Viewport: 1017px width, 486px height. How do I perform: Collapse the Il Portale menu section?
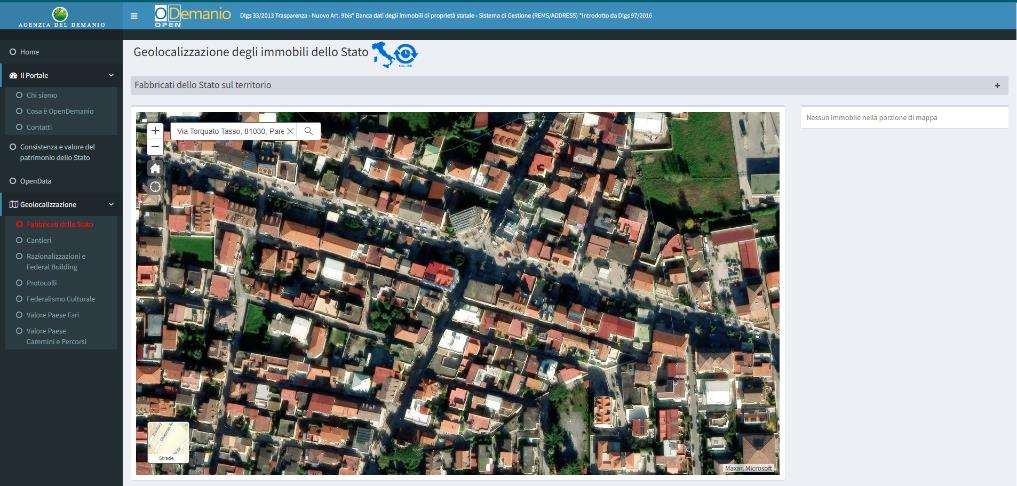click(111, 75)
